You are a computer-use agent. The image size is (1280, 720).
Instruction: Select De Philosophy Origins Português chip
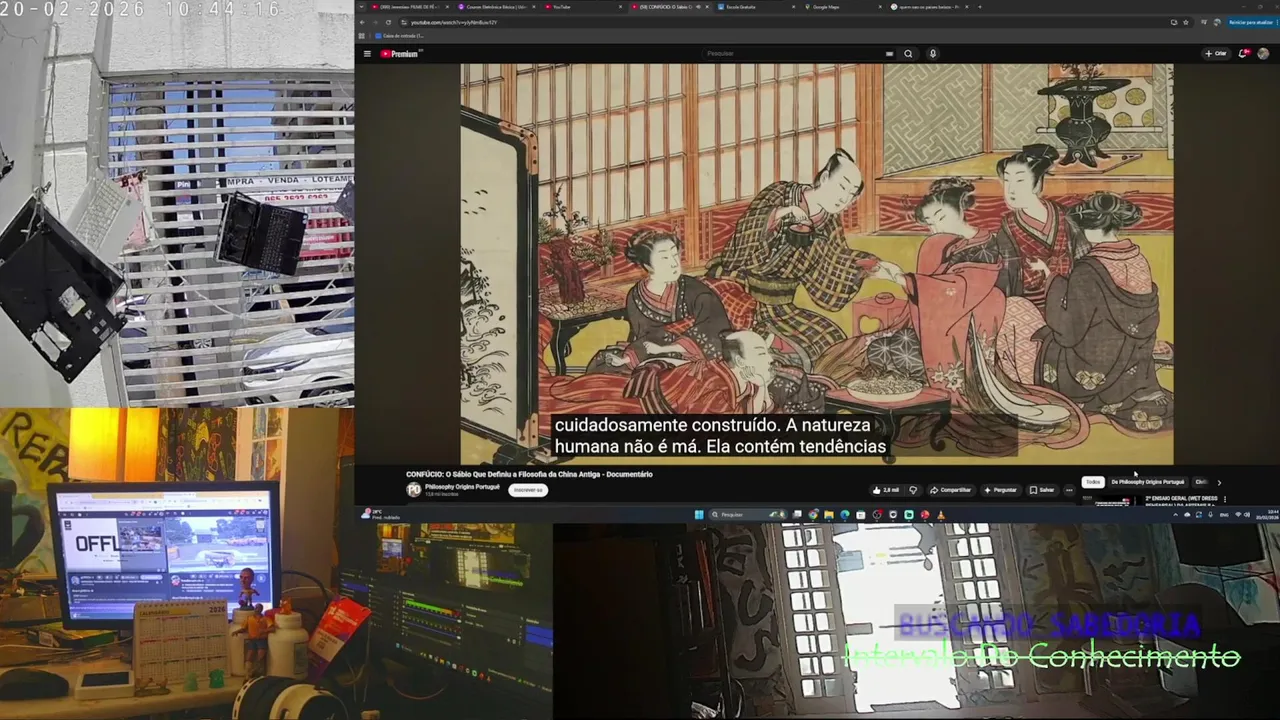pyautogui.click(x=1147, y=482)
